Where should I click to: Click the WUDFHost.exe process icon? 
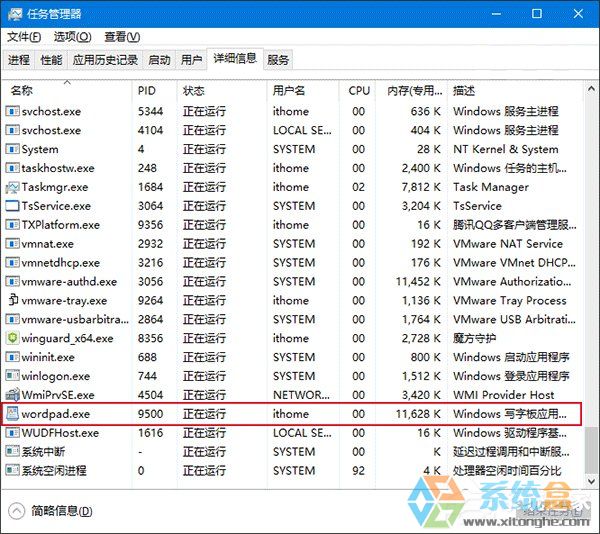coord(12,433)
